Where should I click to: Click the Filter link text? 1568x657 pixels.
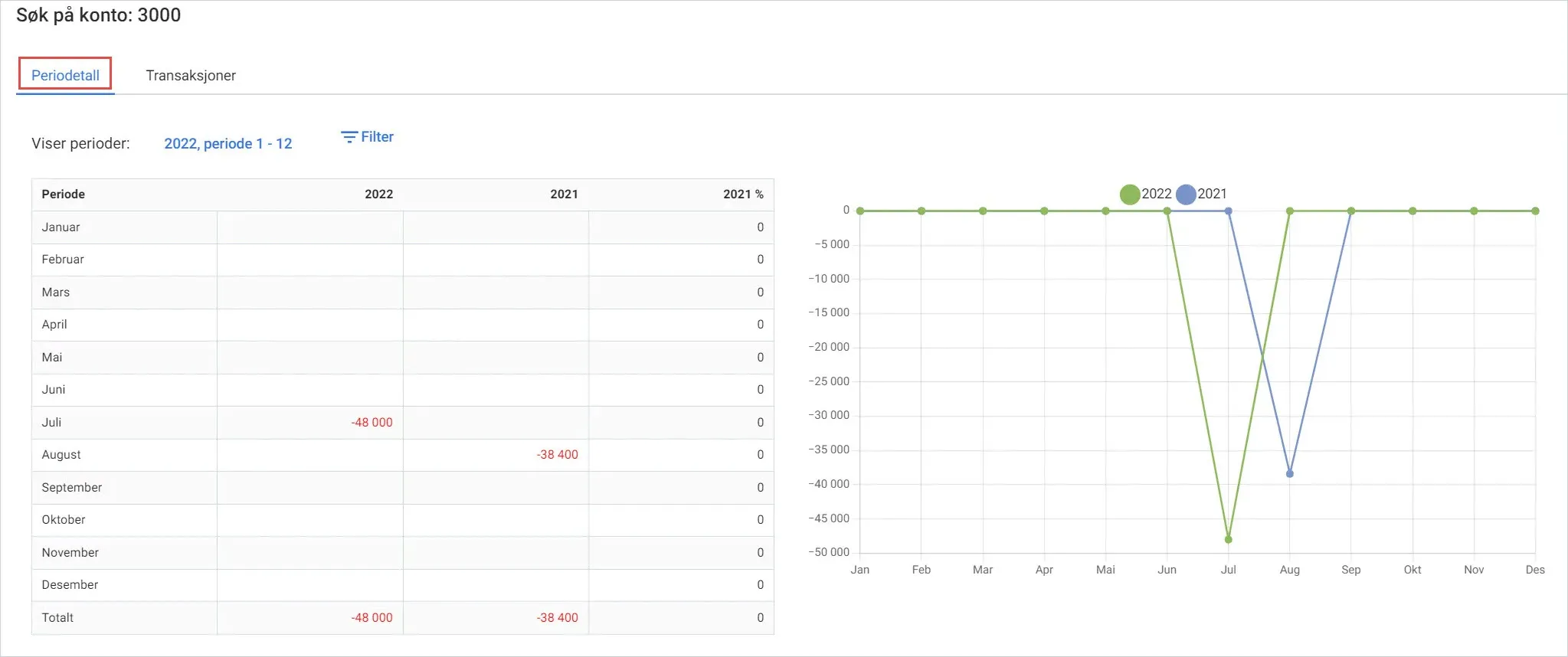(x=377, y=137)
